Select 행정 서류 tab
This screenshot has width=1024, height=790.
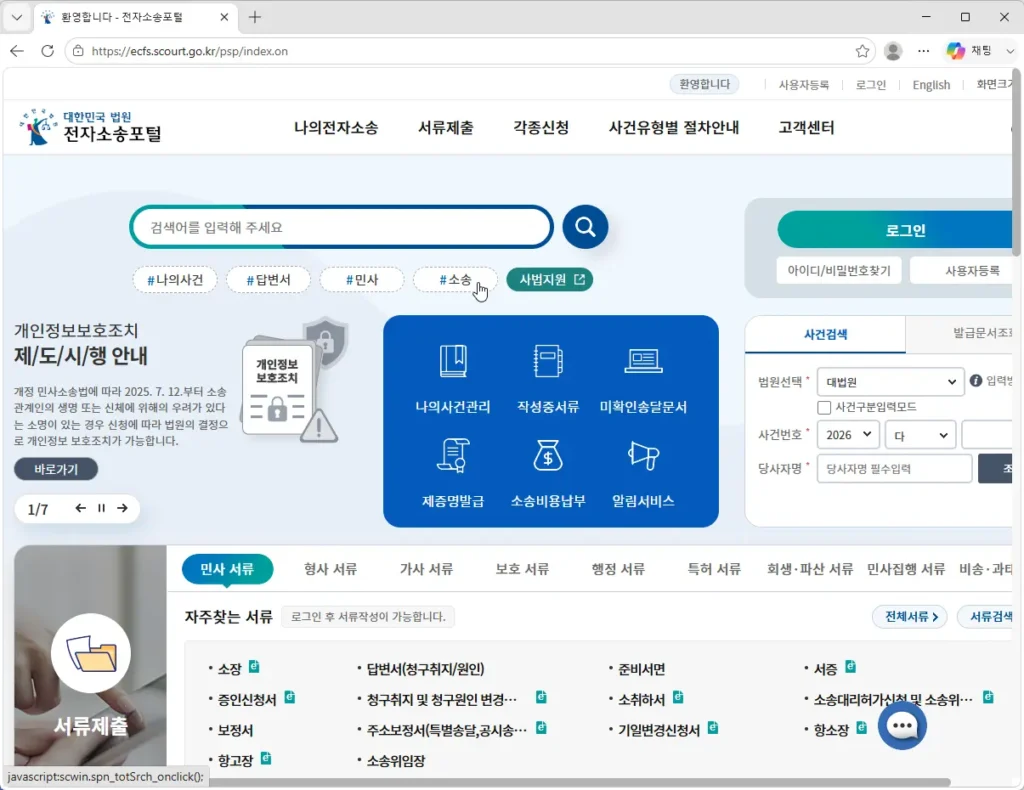[x=618, y=569]
